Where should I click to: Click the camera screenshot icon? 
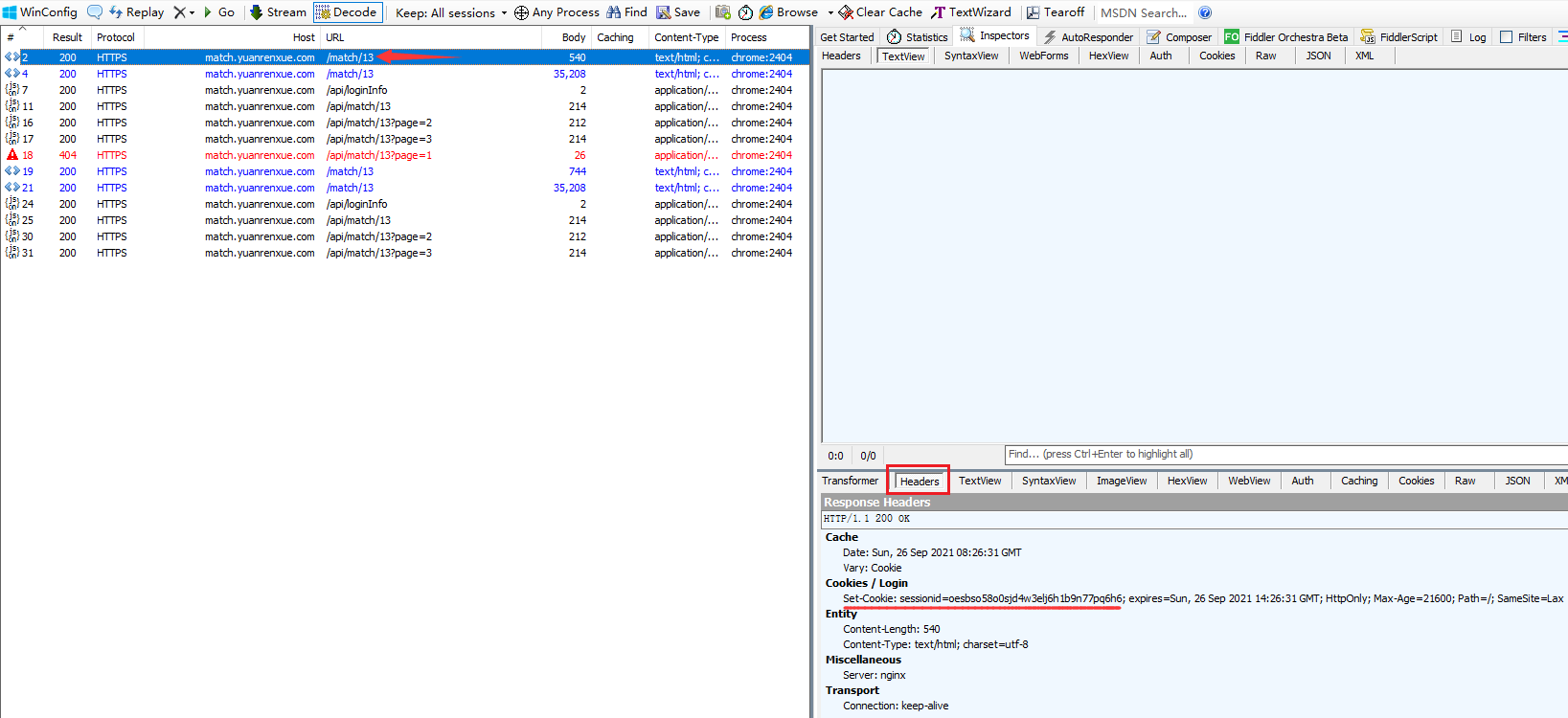723,12
